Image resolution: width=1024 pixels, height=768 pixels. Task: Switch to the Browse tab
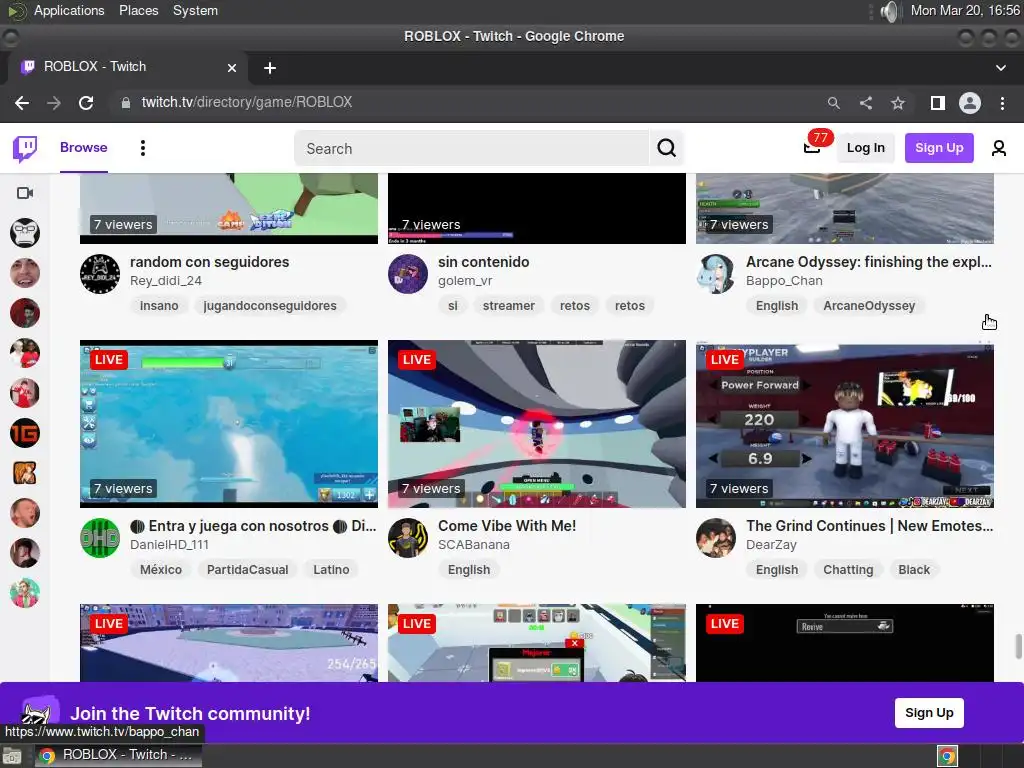(84, 148)
